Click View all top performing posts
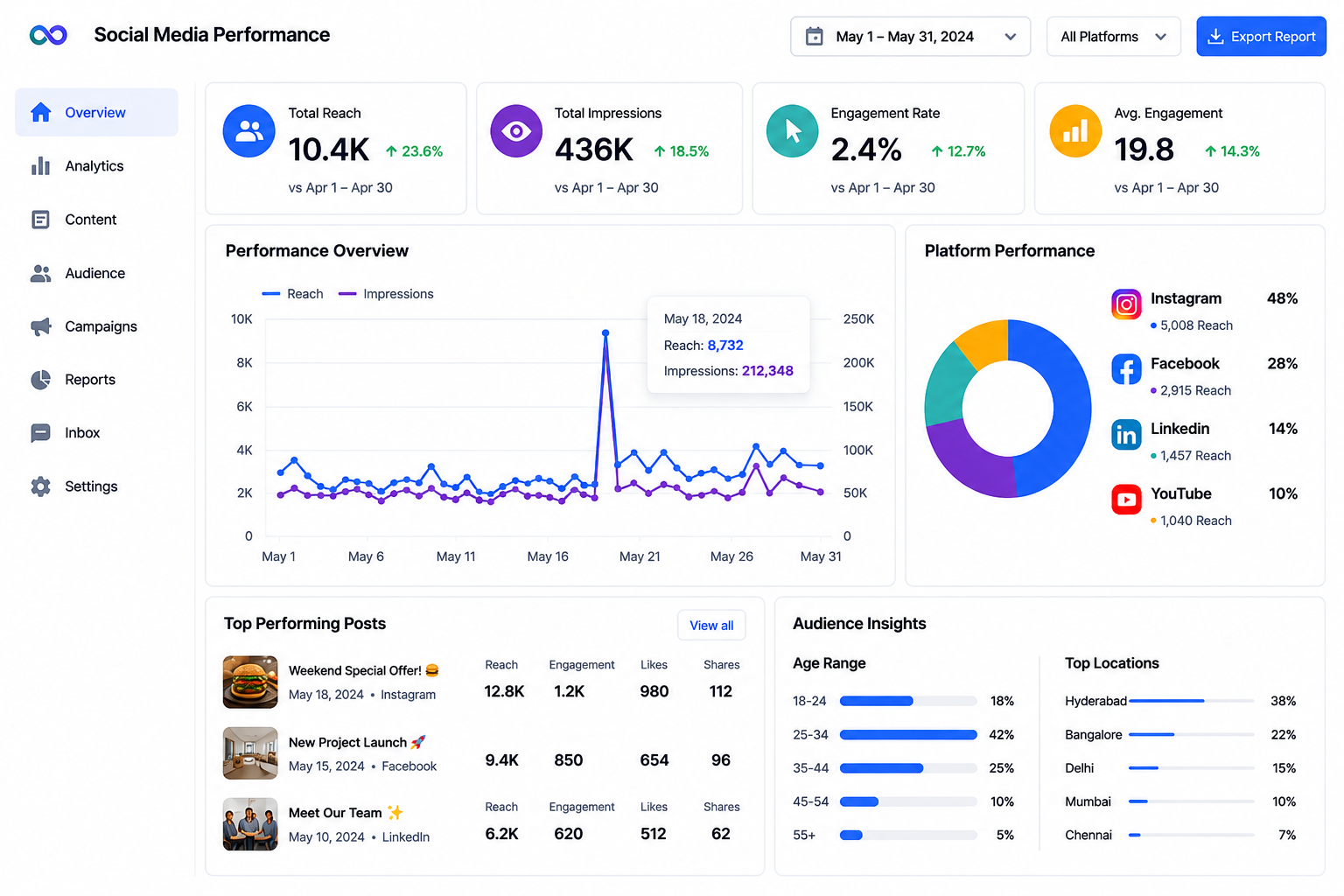The height and width of the screenshot is (896, 1344). click(711, 625)
